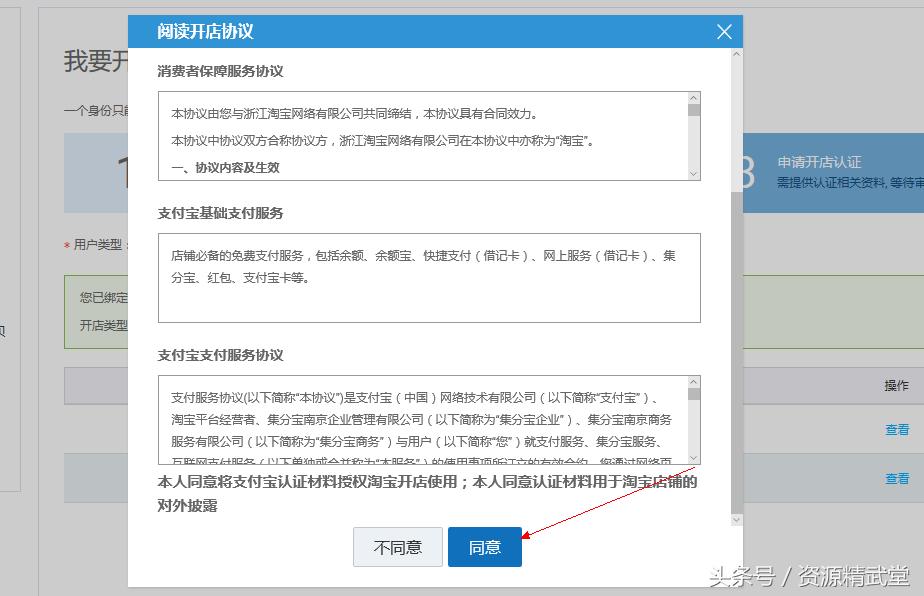Image resolution: width=924 pixels, height=596 pixels.
Task: Click the 不同意 disagree button
Action: [x=397, y=547]
